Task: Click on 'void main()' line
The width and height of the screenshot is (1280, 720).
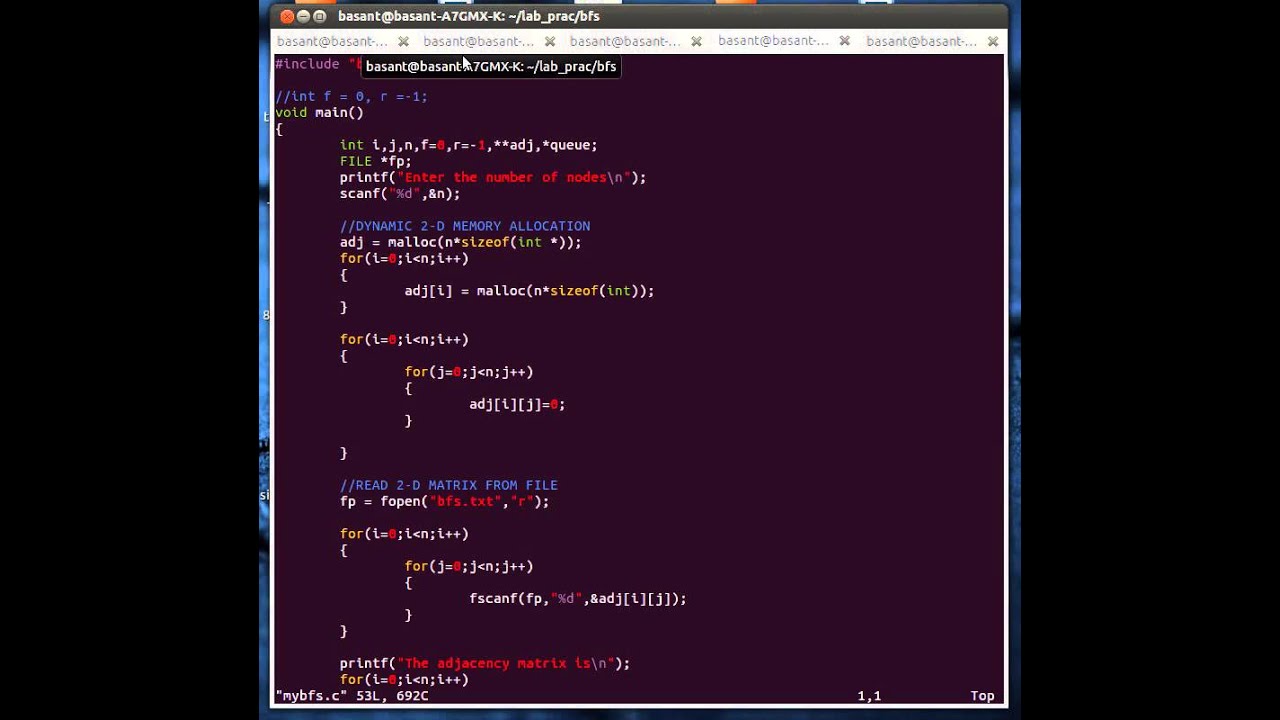Action: [319, 112]
